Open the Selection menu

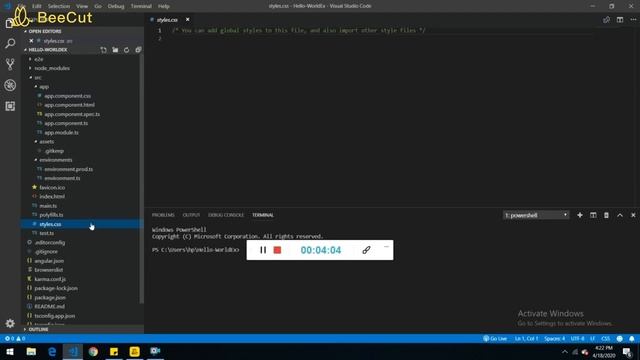(59, 6)
